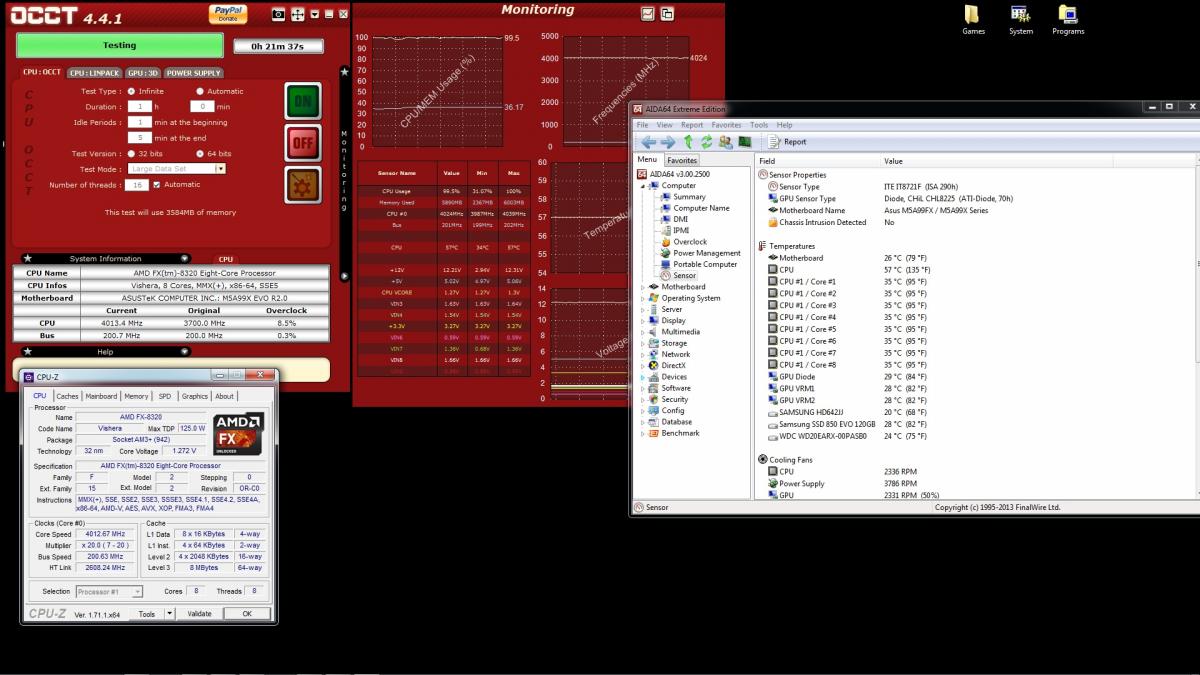
Task: Open the AIDA64 Favorites menu
Action: 726,125
